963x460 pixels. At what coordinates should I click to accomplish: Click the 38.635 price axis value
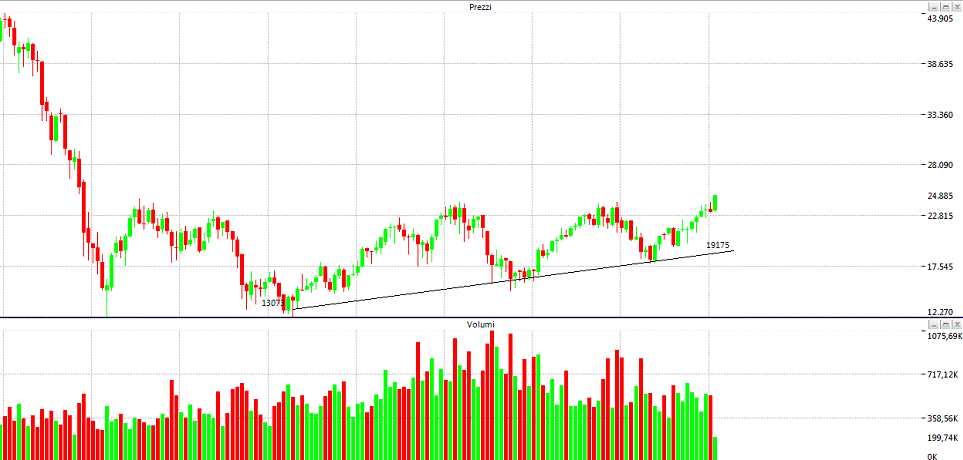pyautogui.click(x=939, y=64)
